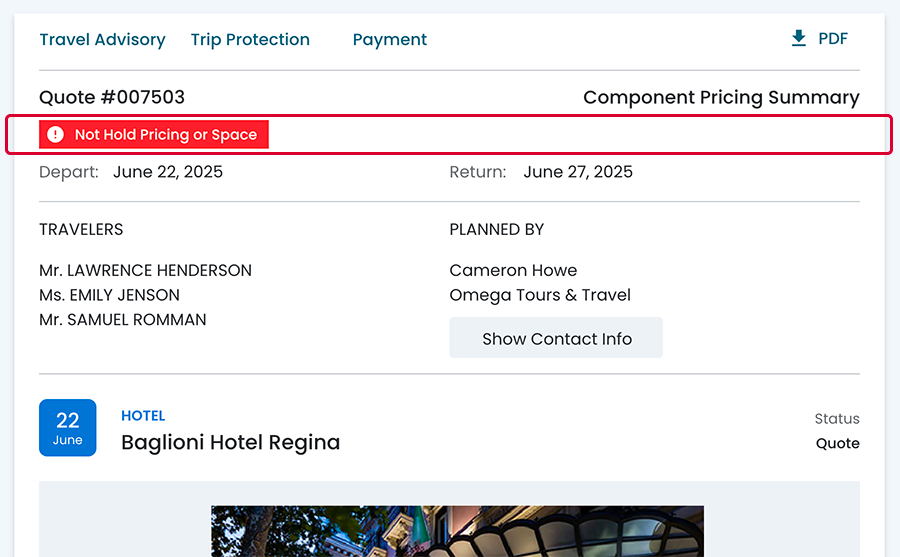900x557 pixels.
Task: Click planner name Cameron Howe
Action: click(513, 270)
